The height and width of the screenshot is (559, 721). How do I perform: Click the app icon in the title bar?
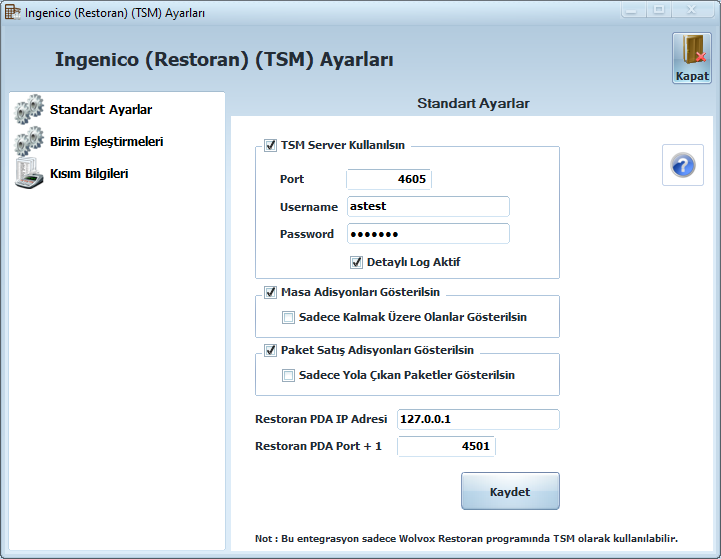(x=12, y=12)
